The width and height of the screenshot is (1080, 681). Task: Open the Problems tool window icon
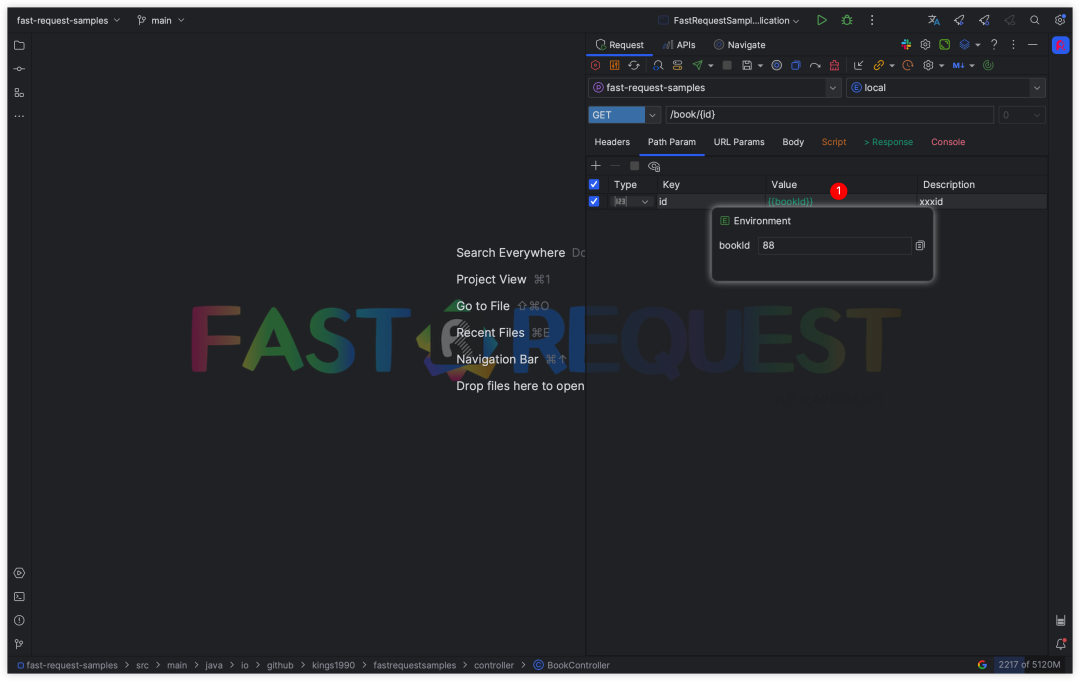click(x=19, y=620)
